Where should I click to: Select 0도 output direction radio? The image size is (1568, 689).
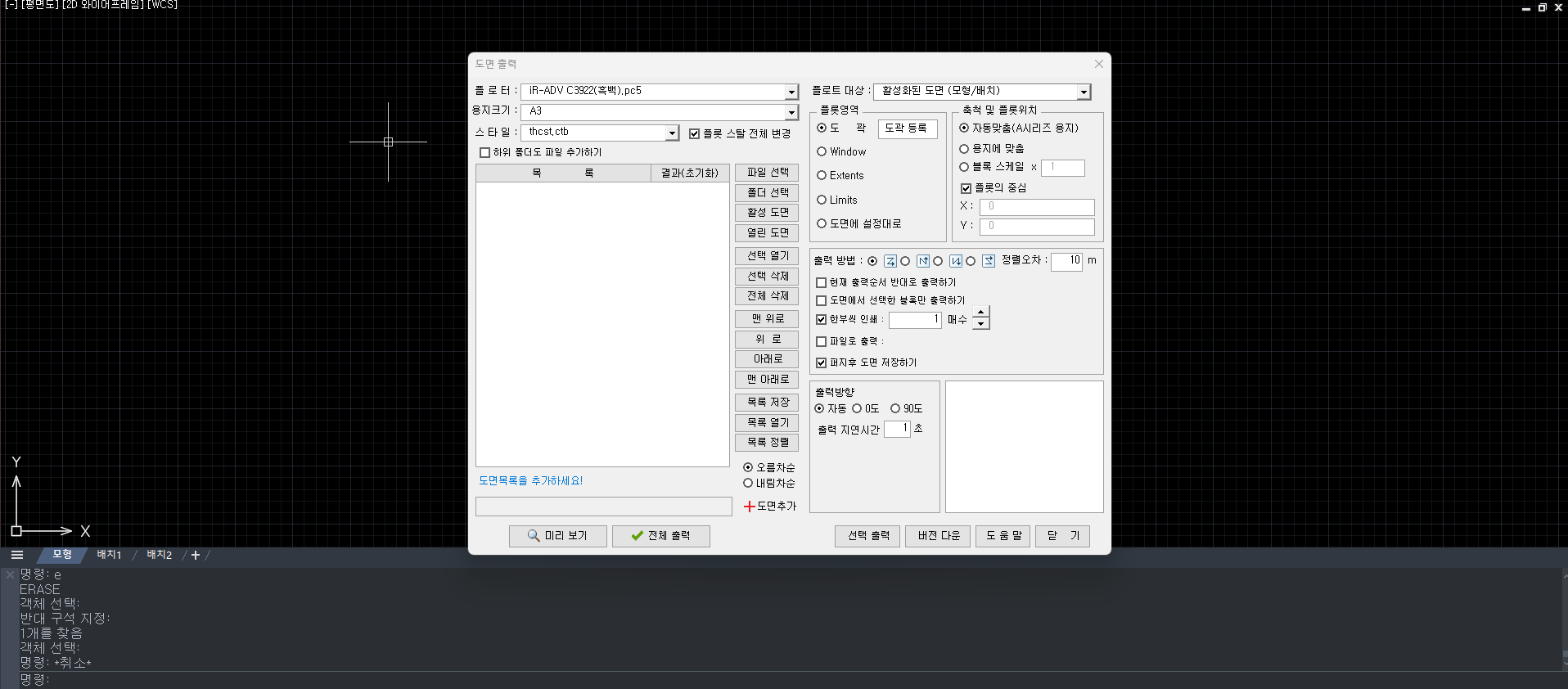coord(857,408)
